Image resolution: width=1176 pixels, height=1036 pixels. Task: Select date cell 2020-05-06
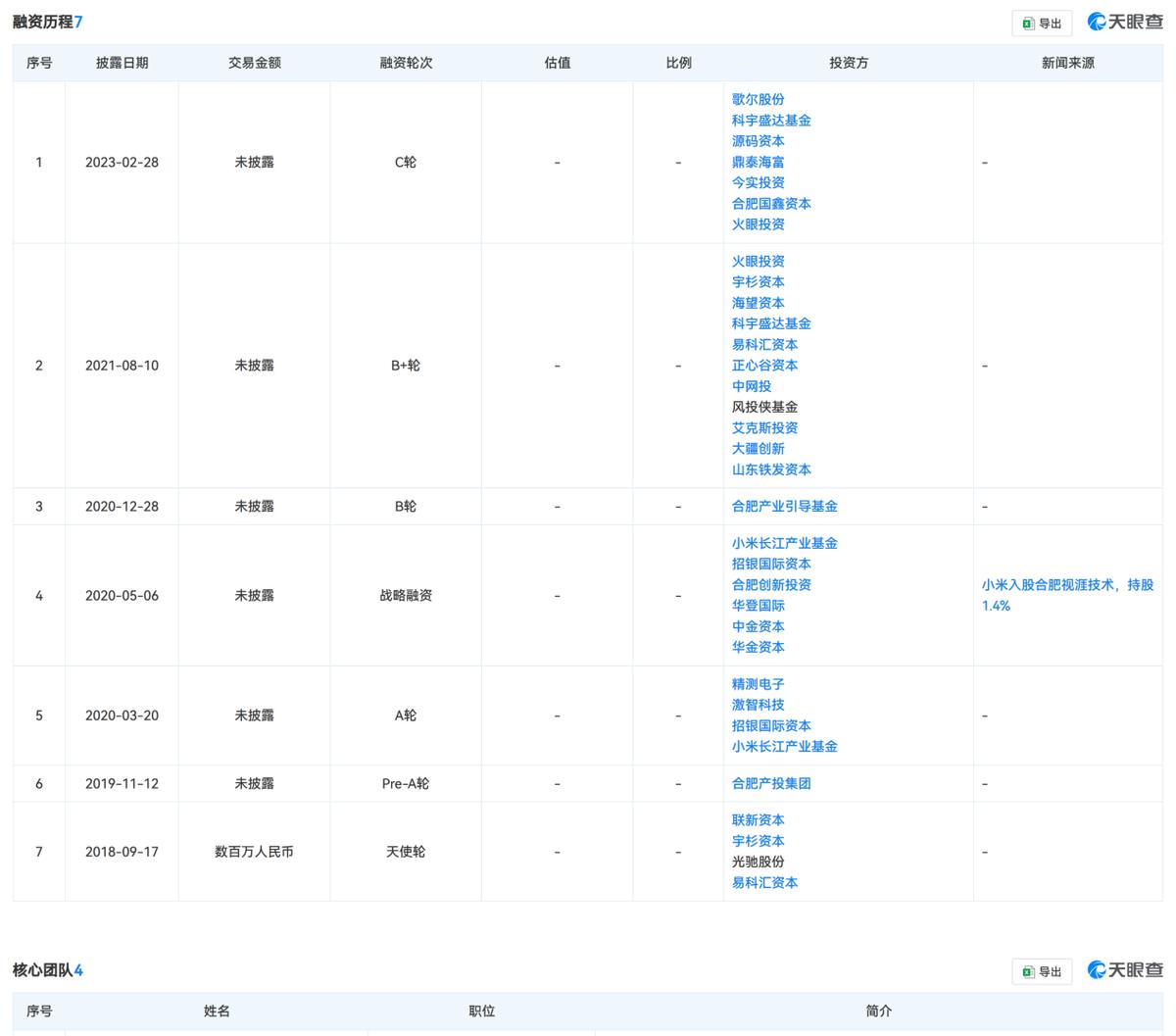122,596
